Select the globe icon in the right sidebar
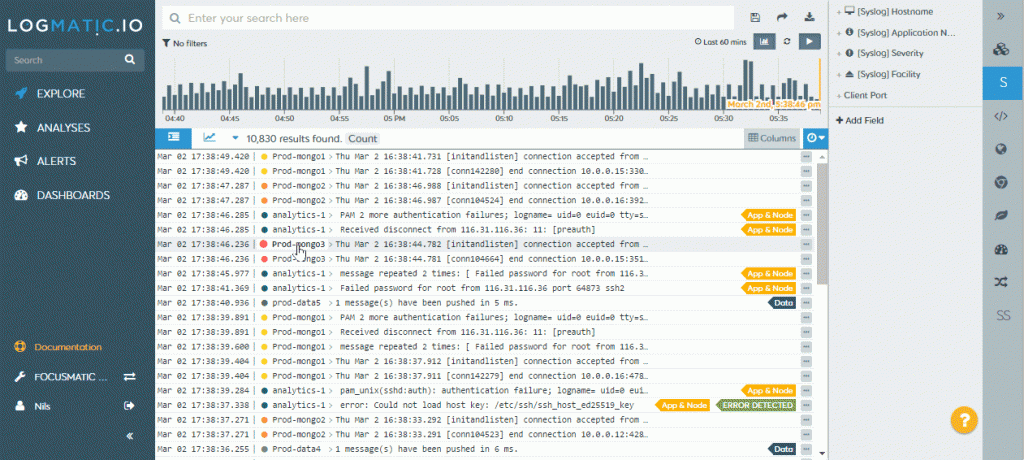Screen dimensions: 1024x460 pyautogui.click(x=1000, y=149)
